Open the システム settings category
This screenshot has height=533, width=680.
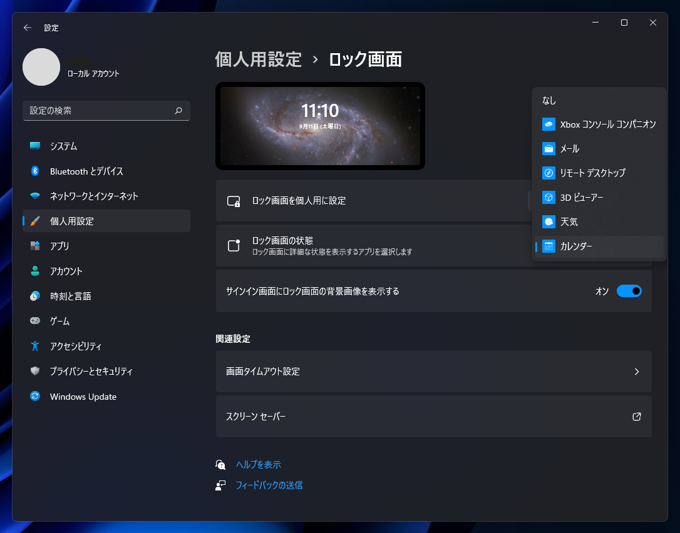click(x=106, y=146)
